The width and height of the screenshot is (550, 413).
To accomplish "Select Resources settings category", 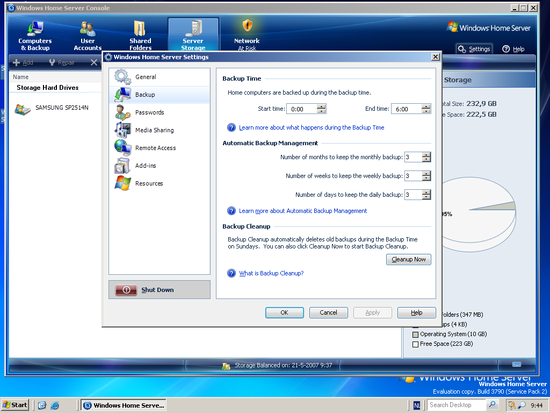I will point(160,184).
